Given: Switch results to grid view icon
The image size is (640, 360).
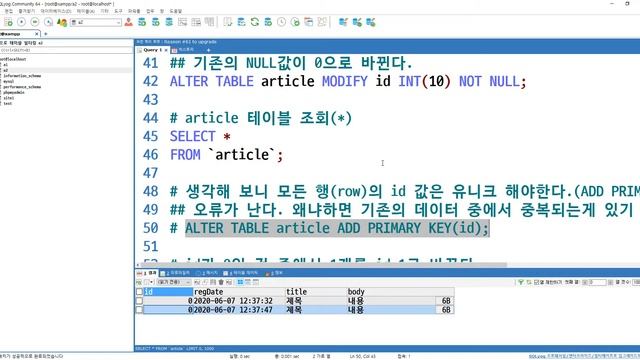Looking at the screenshot, I should point(240,282).
